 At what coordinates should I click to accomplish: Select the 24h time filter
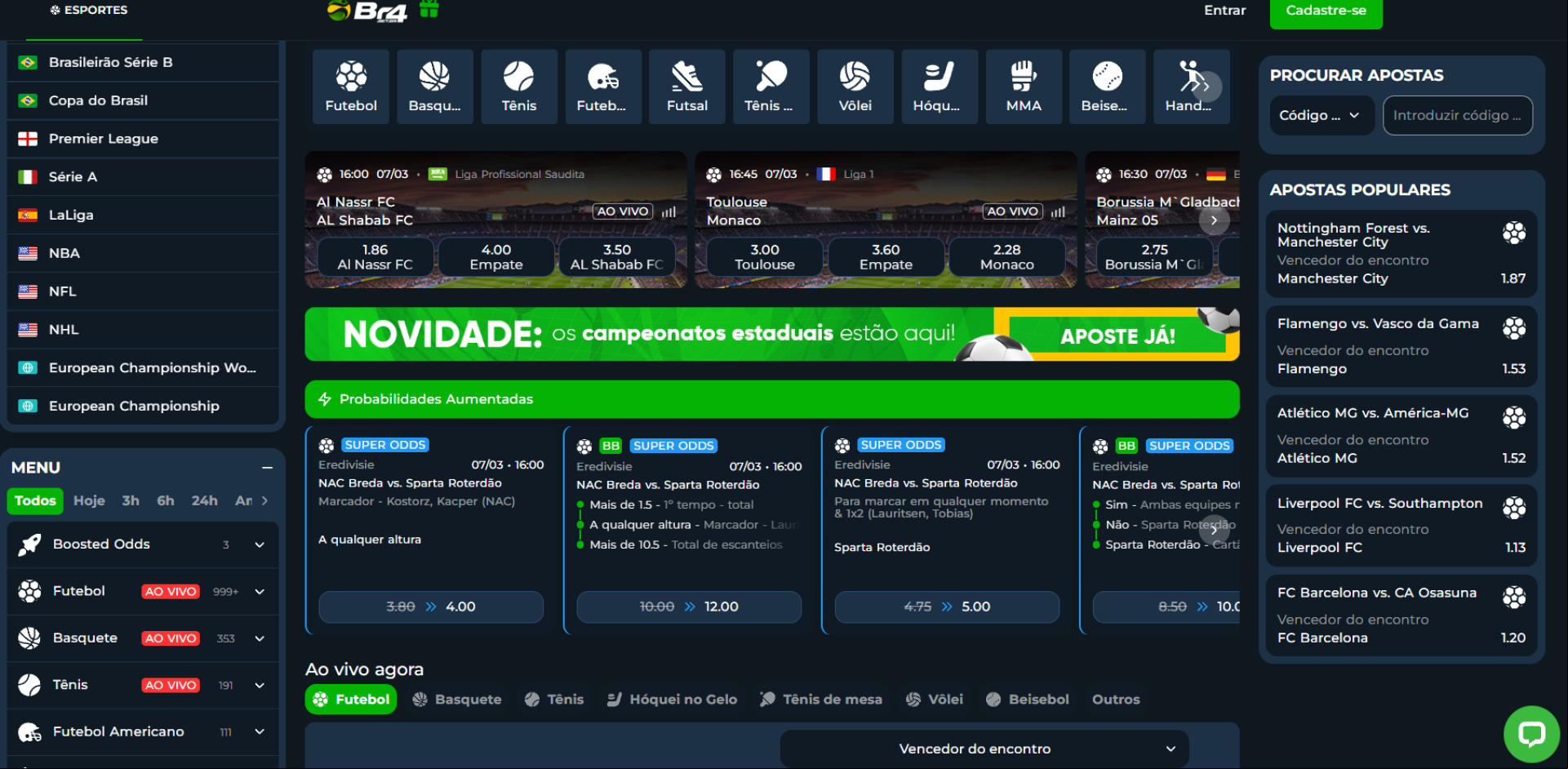204,500
